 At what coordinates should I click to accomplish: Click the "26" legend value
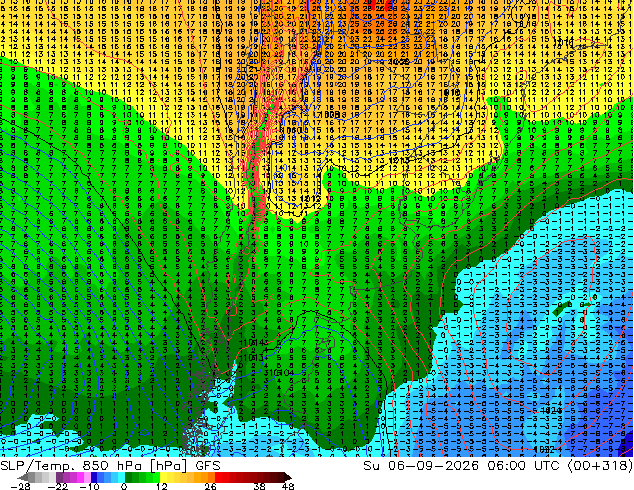pos(210,486)
